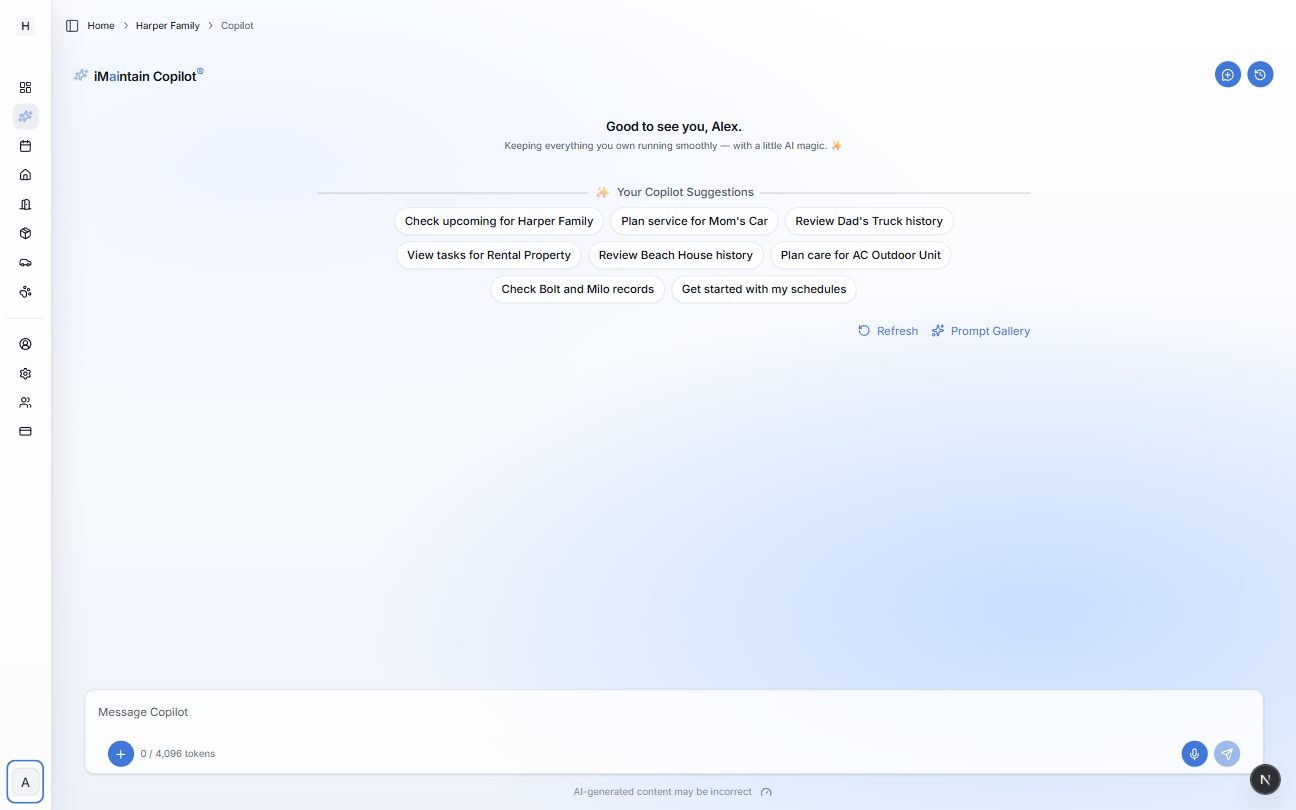Refresh the Copilot suggestions
1296x810 pixels.
coord(887,330)
